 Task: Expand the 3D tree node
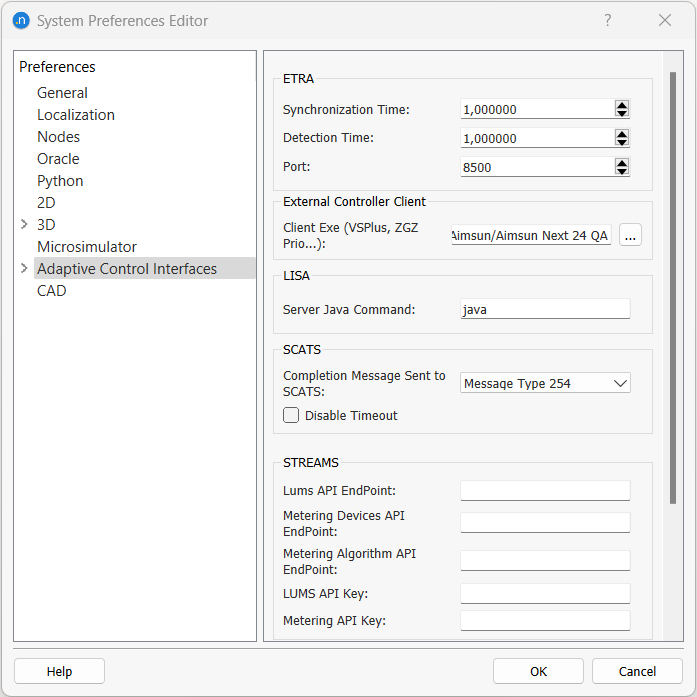coord(24,224)
